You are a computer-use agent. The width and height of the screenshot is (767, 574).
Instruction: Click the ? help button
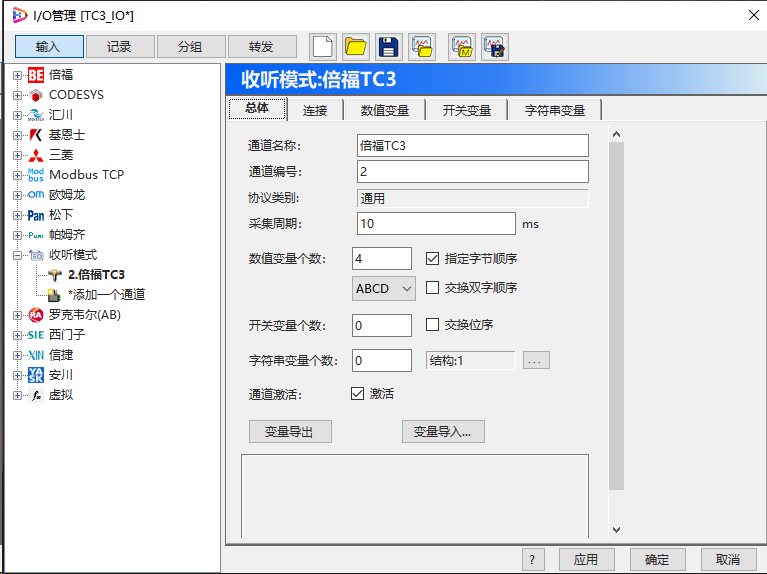click(533, 559)
